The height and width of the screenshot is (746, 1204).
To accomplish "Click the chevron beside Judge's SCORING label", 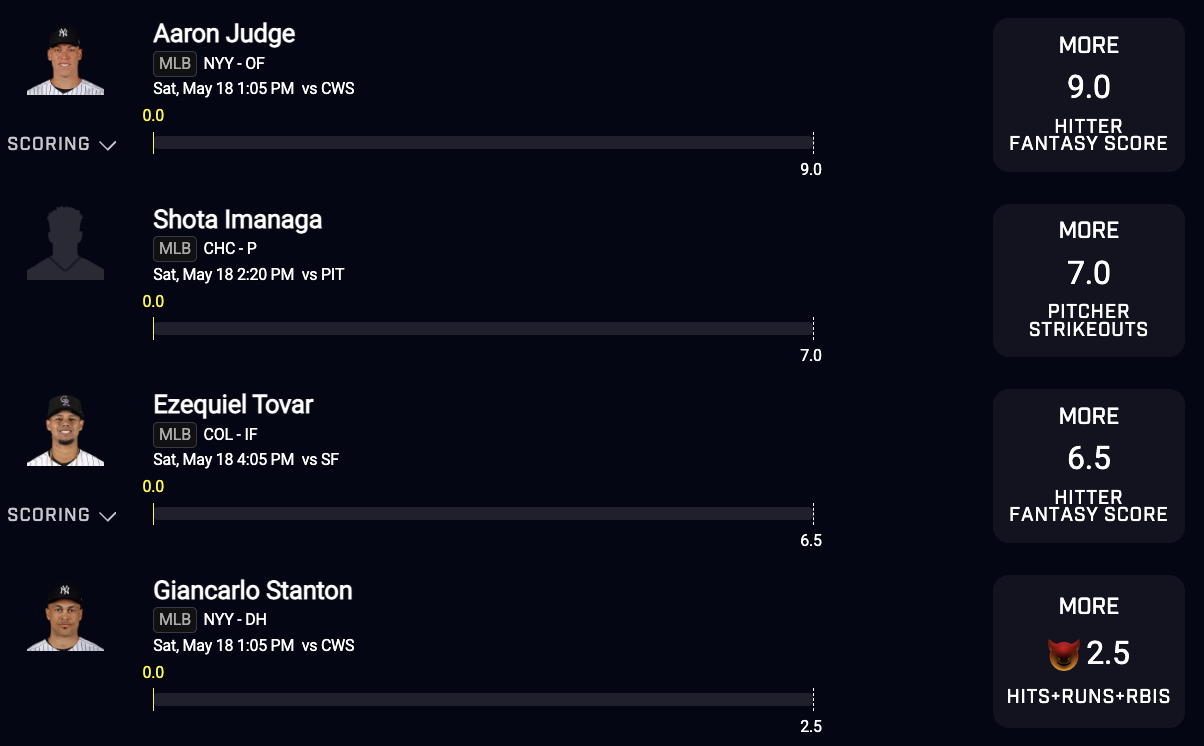I will [x=108, y=145].
